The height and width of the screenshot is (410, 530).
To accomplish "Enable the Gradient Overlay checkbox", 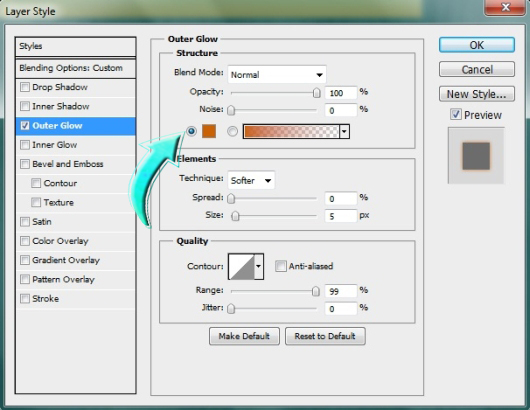I will coord(25,260).
